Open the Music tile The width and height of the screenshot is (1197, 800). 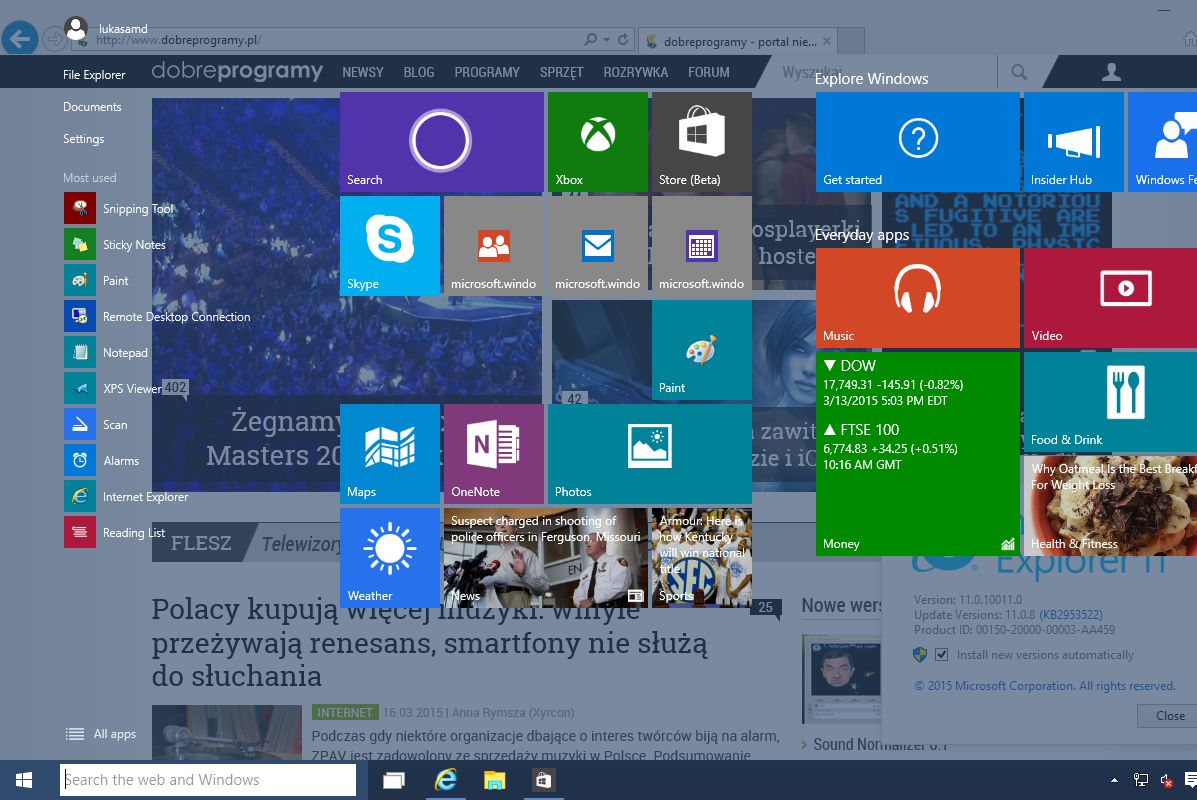coord(918,298)
